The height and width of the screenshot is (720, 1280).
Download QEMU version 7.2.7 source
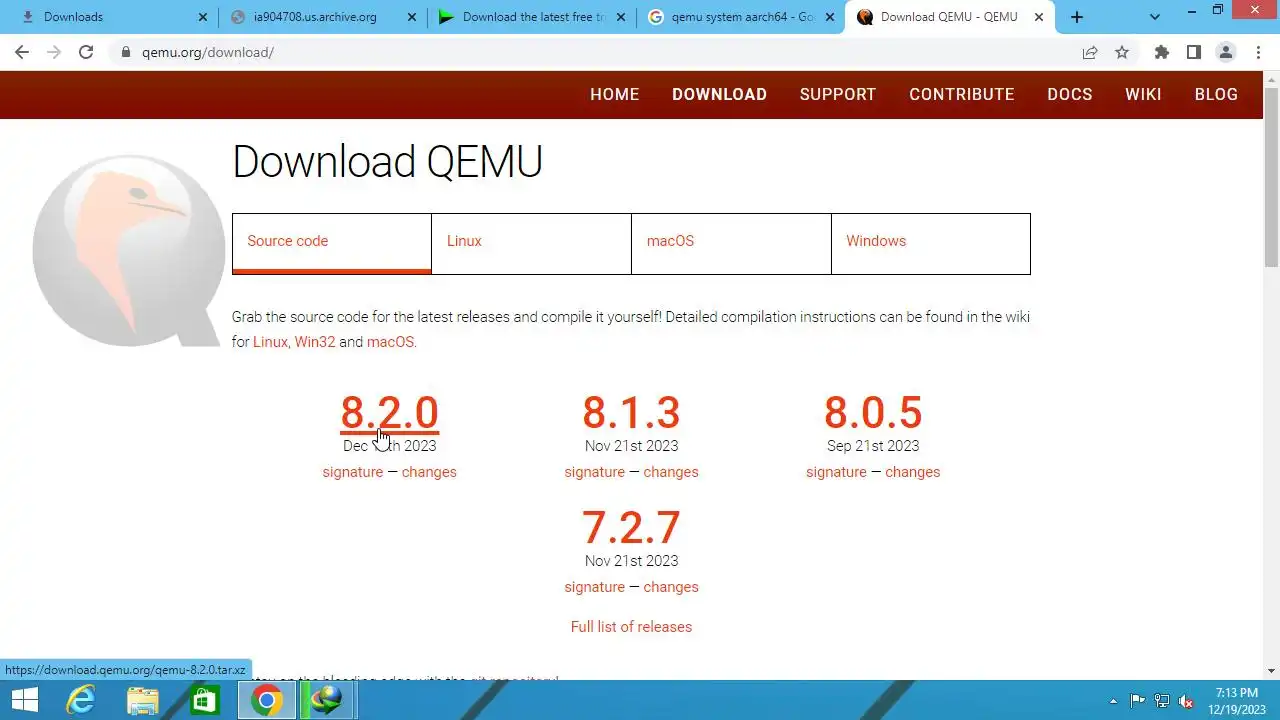point(631,528)
